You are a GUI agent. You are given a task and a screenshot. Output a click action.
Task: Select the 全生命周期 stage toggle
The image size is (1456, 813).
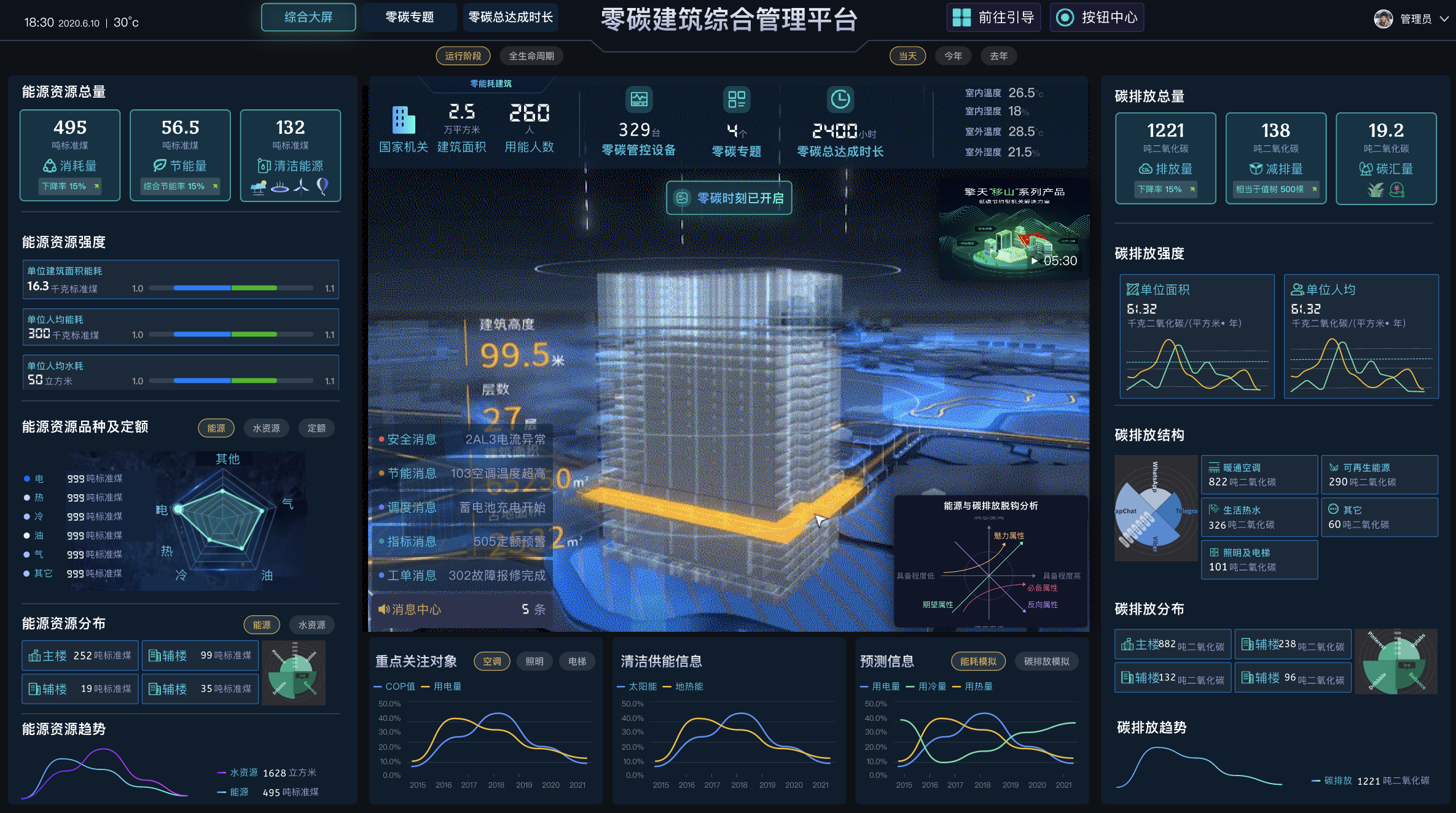pos(531,56)
